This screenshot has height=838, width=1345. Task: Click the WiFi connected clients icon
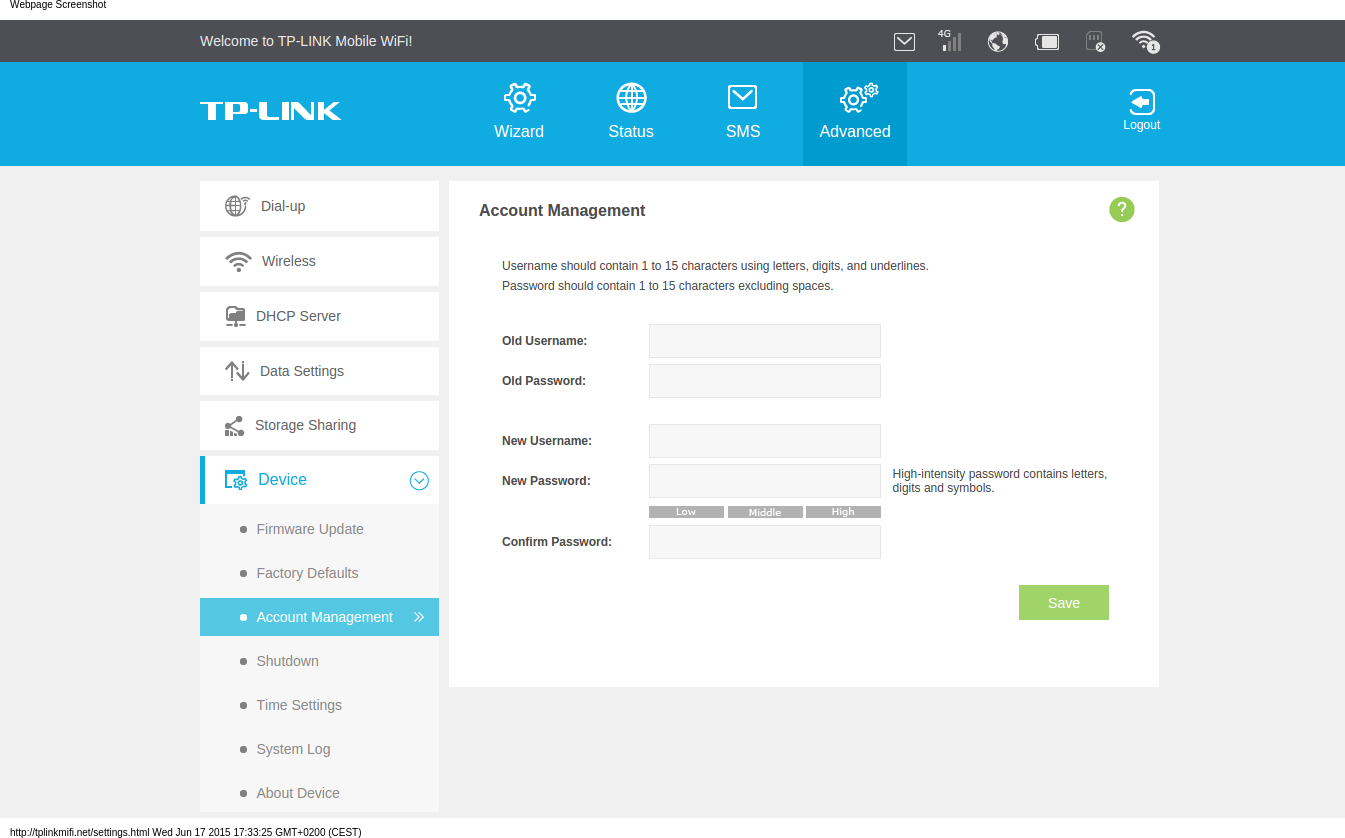coord(1144,42)
